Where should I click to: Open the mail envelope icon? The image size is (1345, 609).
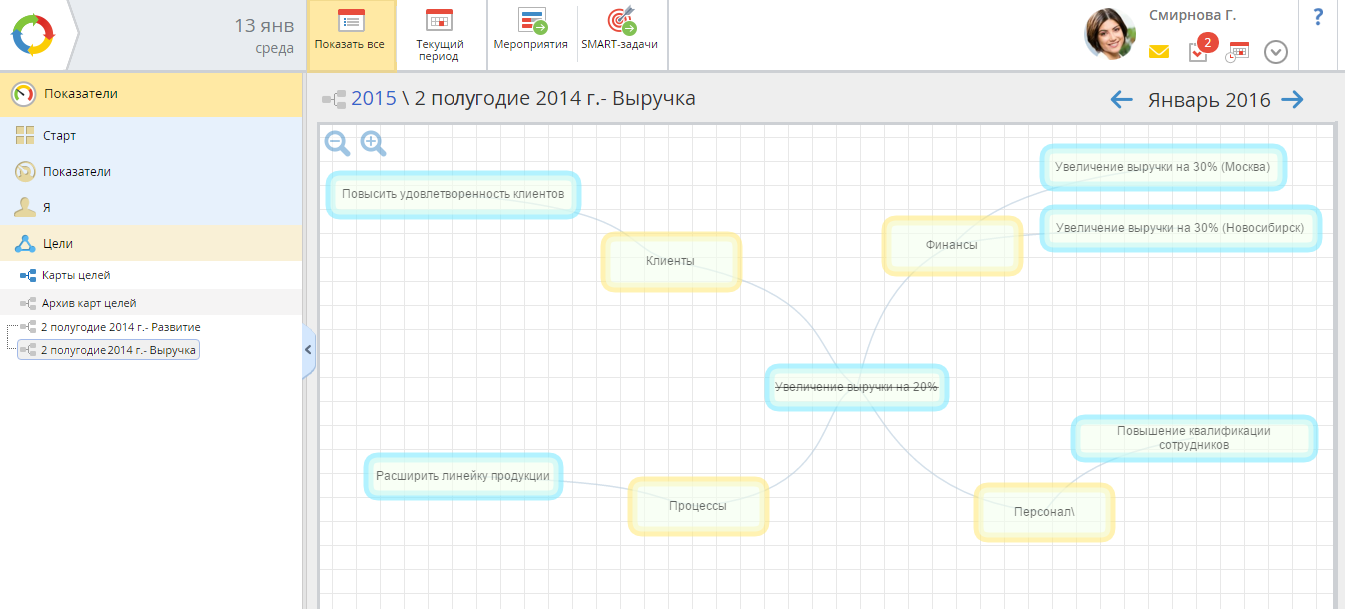[x=1159, y=52]
